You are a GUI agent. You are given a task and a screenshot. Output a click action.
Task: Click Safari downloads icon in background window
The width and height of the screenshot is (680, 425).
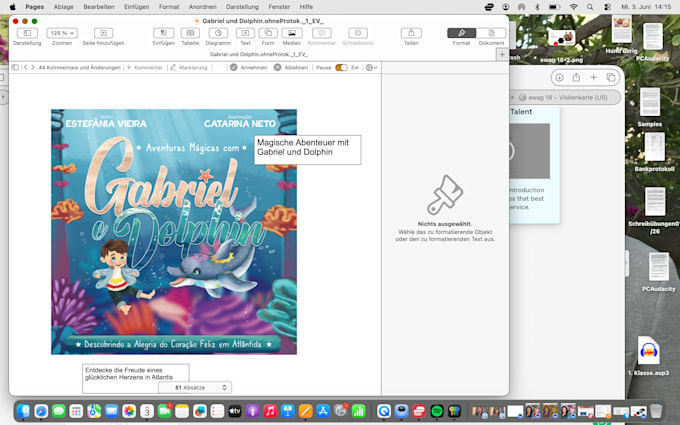coord(559,78)
